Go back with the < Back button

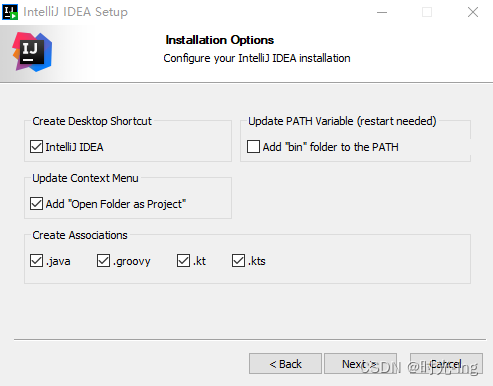(285, 364)
